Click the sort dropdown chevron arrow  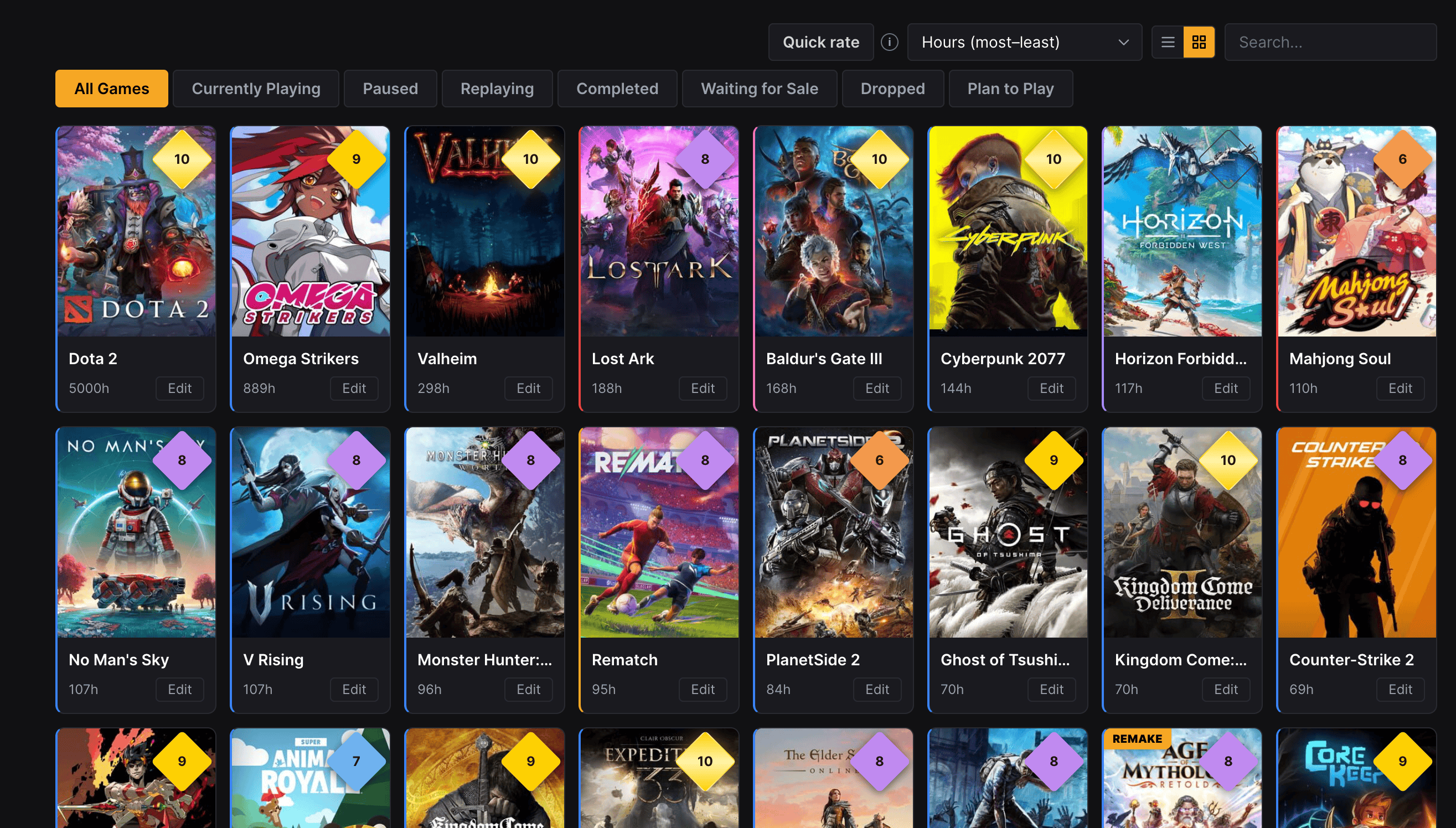click(1123, 42)
